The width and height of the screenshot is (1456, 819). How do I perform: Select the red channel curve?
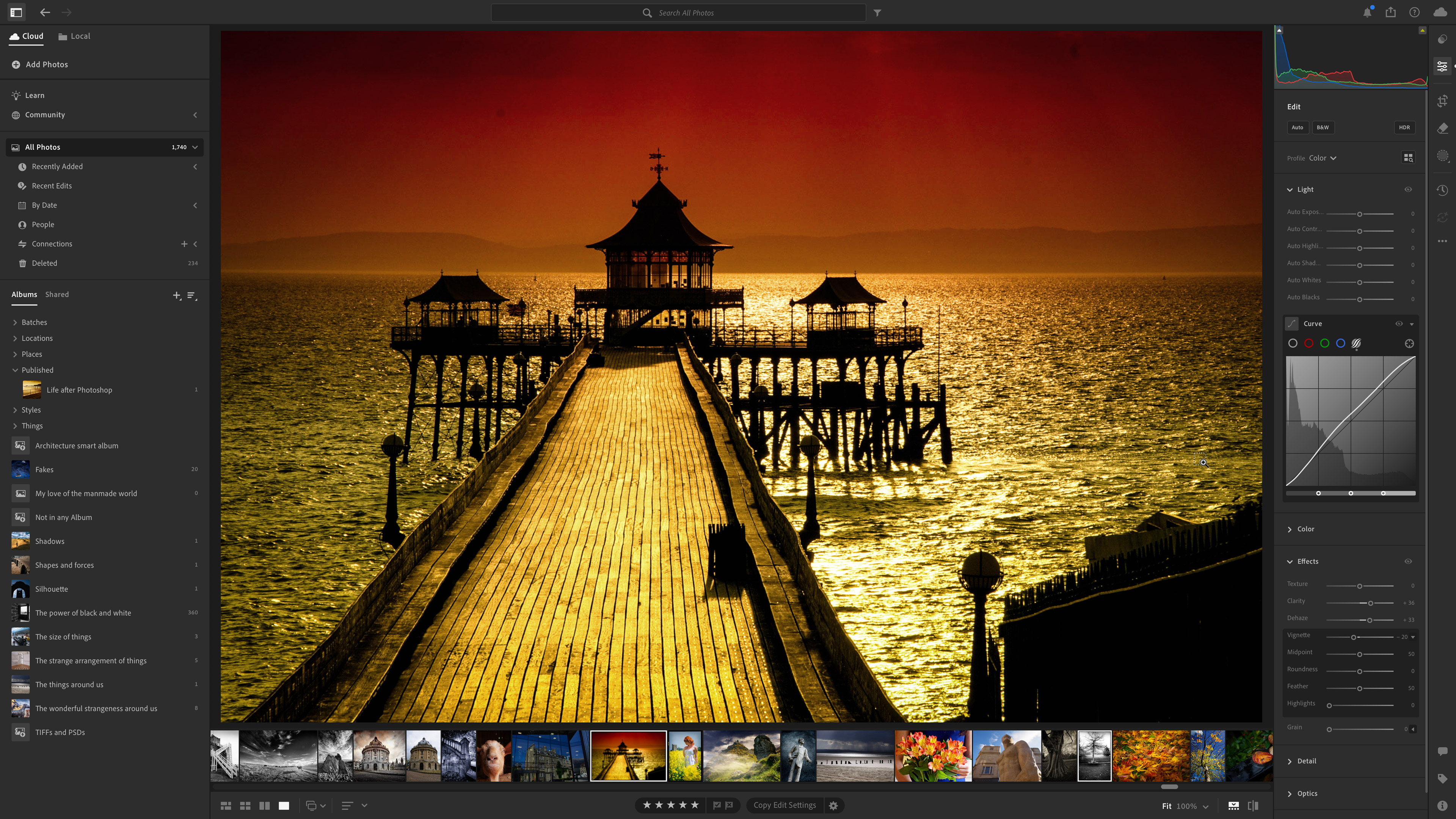coord(1309,344)
